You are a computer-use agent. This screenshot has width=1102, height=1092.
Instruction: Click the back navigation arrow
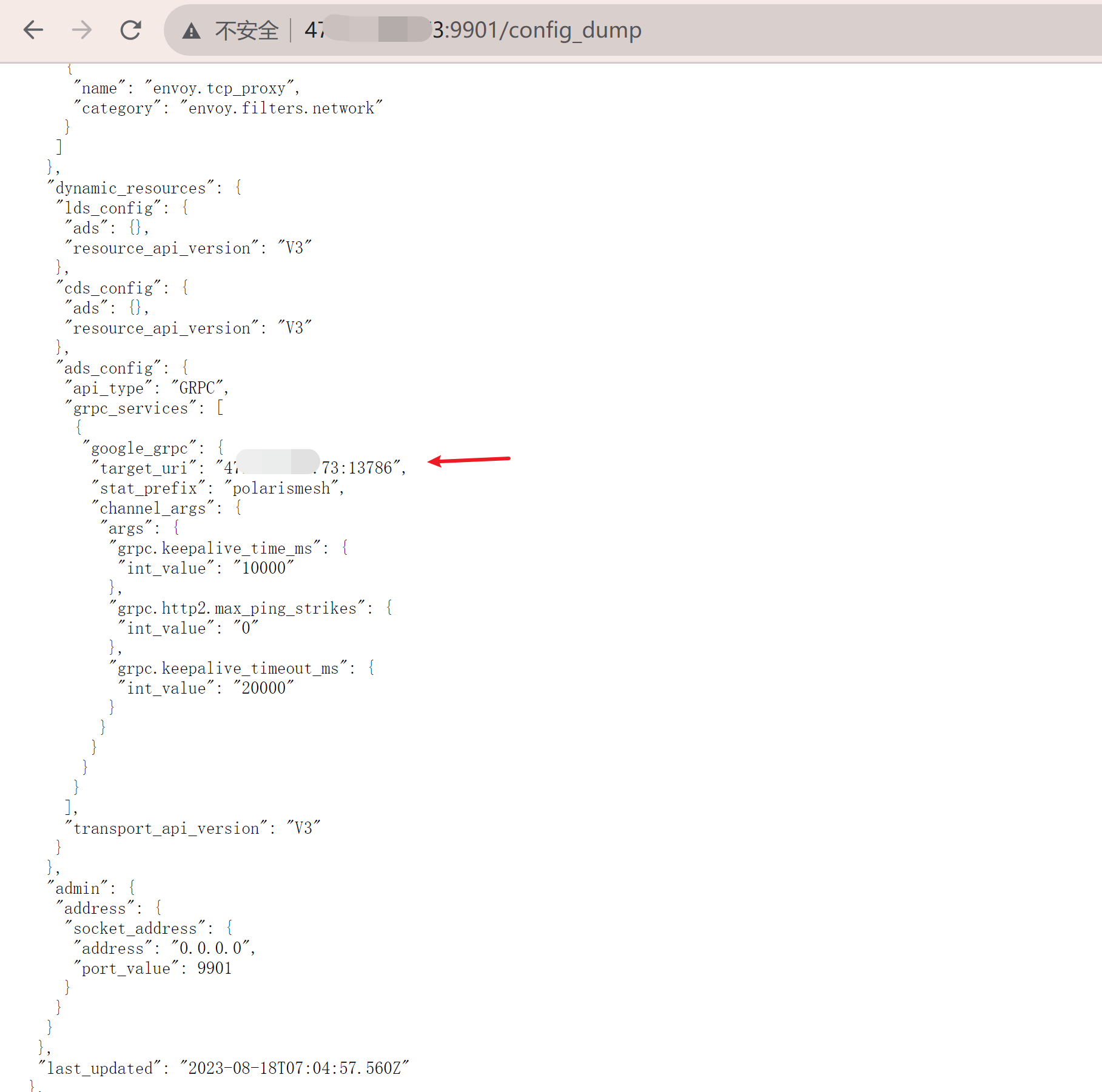[33, 30]
